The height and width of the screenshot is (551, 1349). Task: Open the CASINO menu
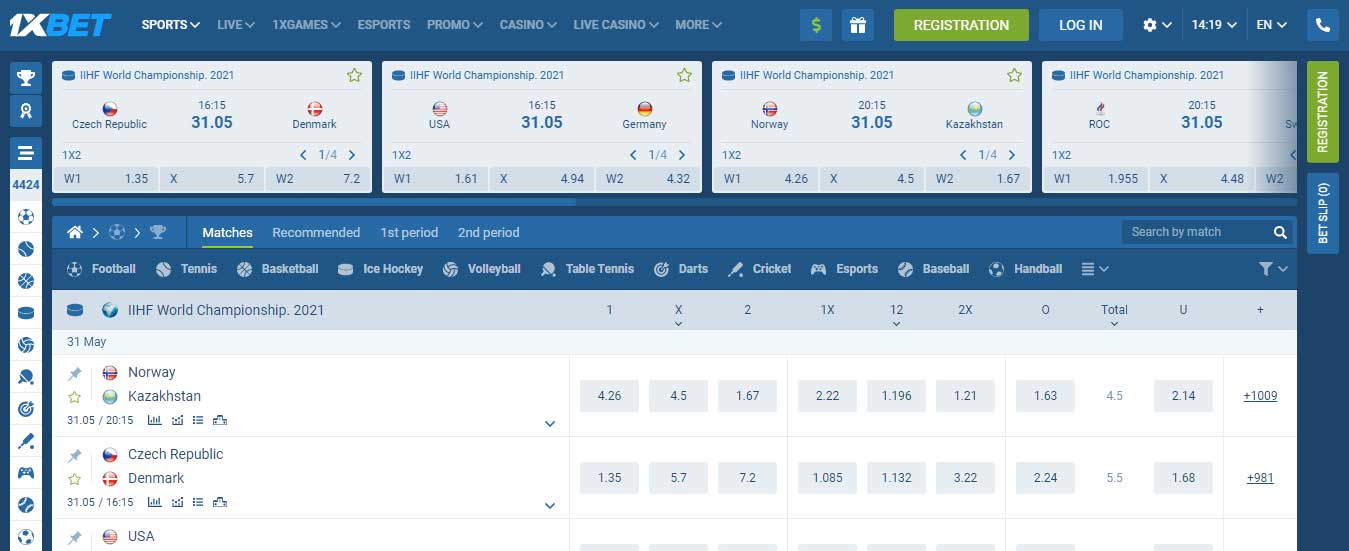pyautogui.click(x=529, y=25)
